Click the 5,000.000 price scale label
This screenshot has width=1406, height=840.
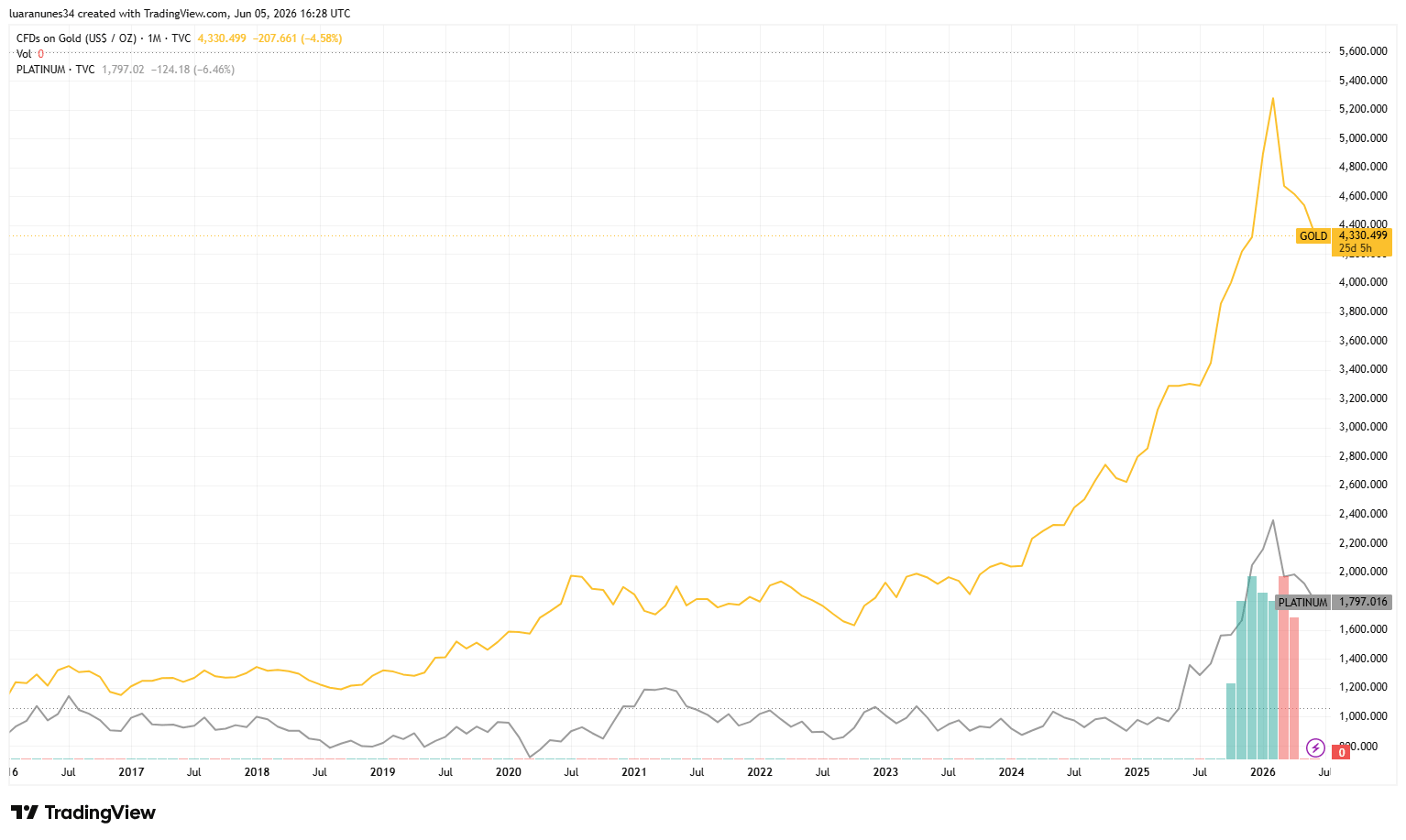(1363, 138)
